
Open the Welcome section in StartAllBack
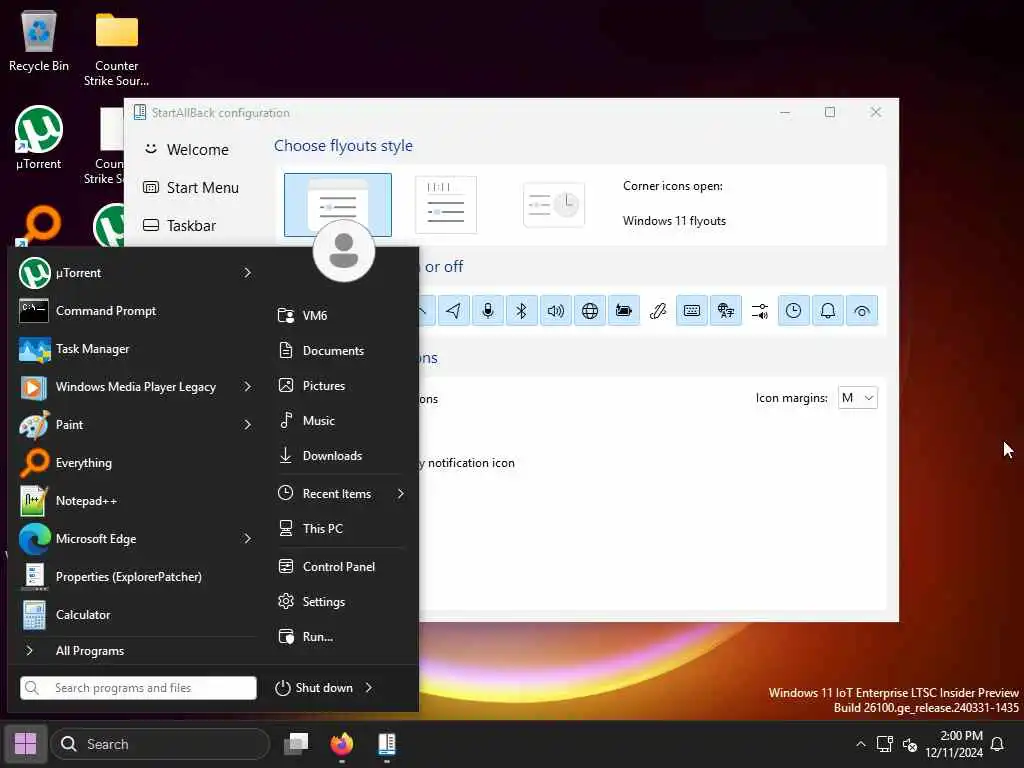pos(187,150)
